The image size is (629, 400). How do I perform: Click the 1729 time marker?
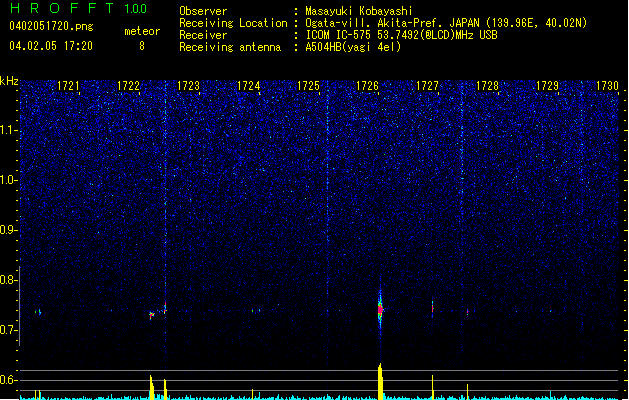click(x=547, y=86)
